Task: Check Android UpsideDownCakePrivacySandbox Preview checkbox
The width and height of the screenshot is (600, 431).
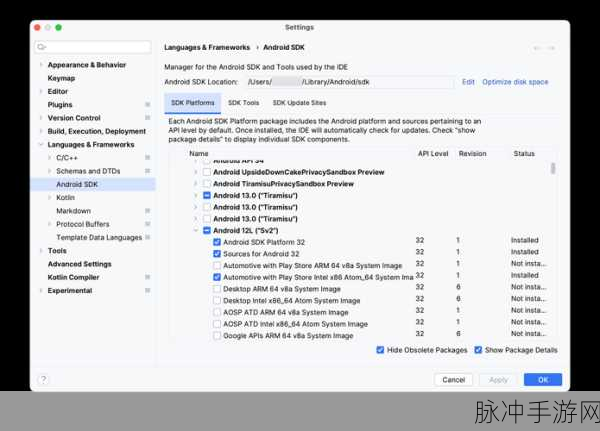Action: tap(207, 172)
